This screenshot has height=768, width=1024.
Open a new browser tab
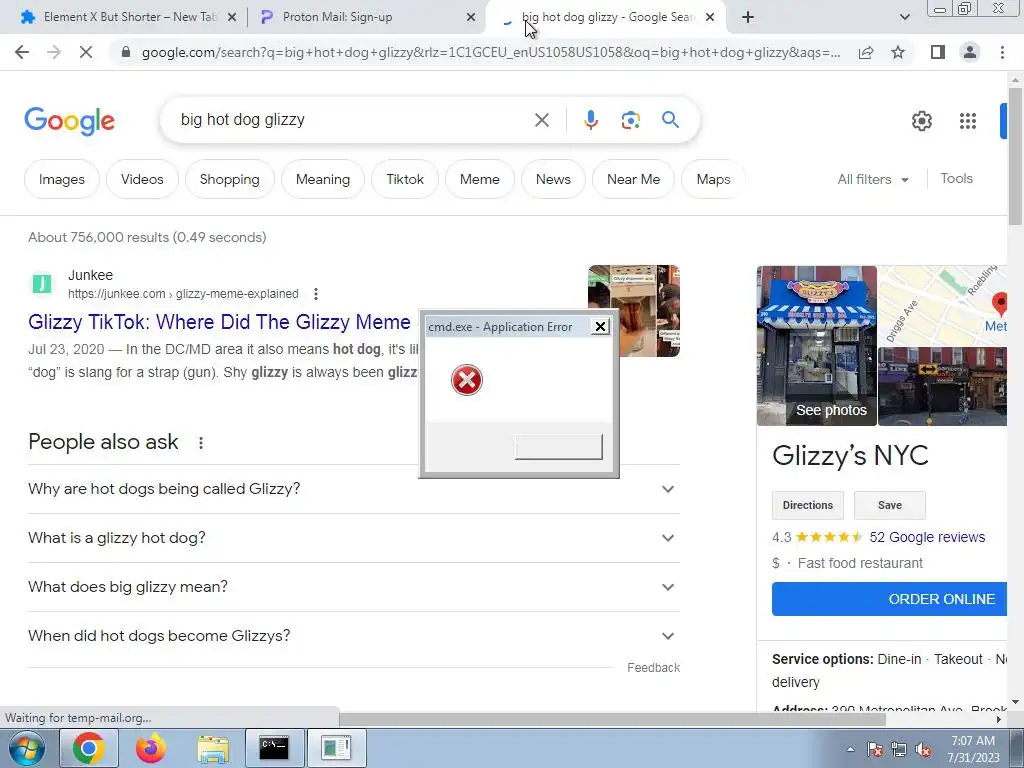click(x=748, y=17)
